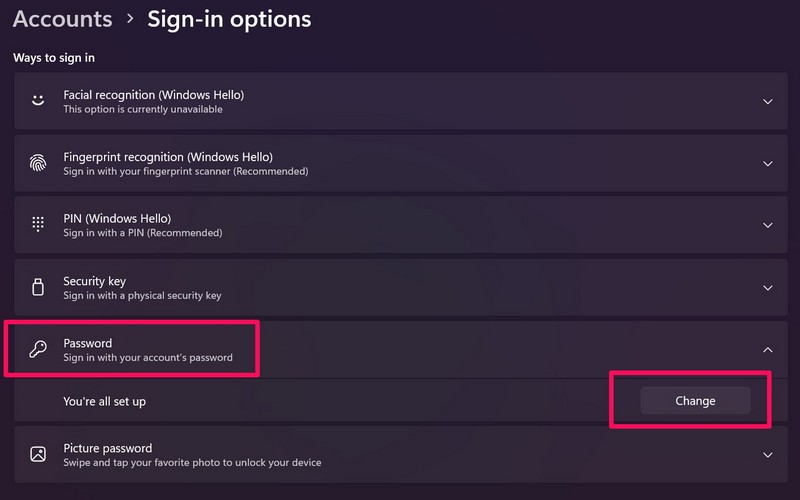Expand the PIN (Windows Hello) chevron
The width and height of the screenshot is (800, 500).
pyautogui.click(x=767, y=225)
